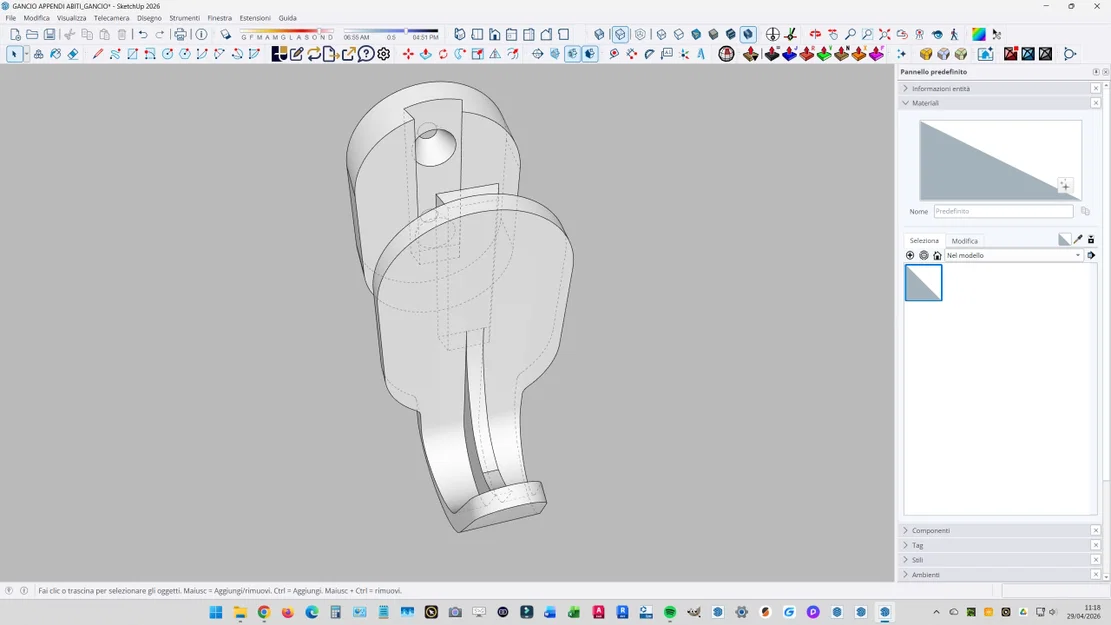Image resolution: width=1111 pixels, height=625 pixels.
Task: Select the red Line pencil tool
Action: pos(98,54)
